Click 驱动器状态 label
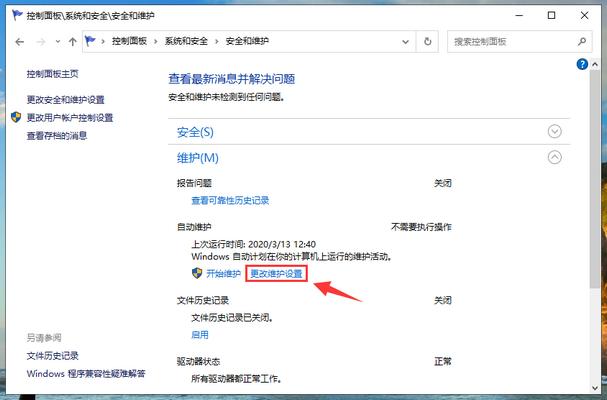 (x=199, y=362)
